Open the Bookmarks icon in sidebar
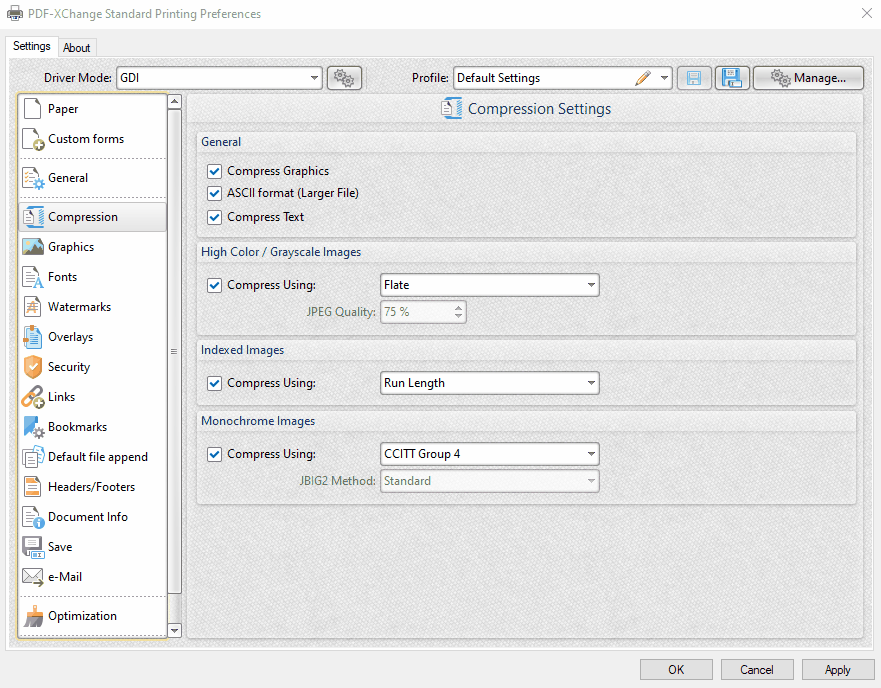 coord(33,427)
